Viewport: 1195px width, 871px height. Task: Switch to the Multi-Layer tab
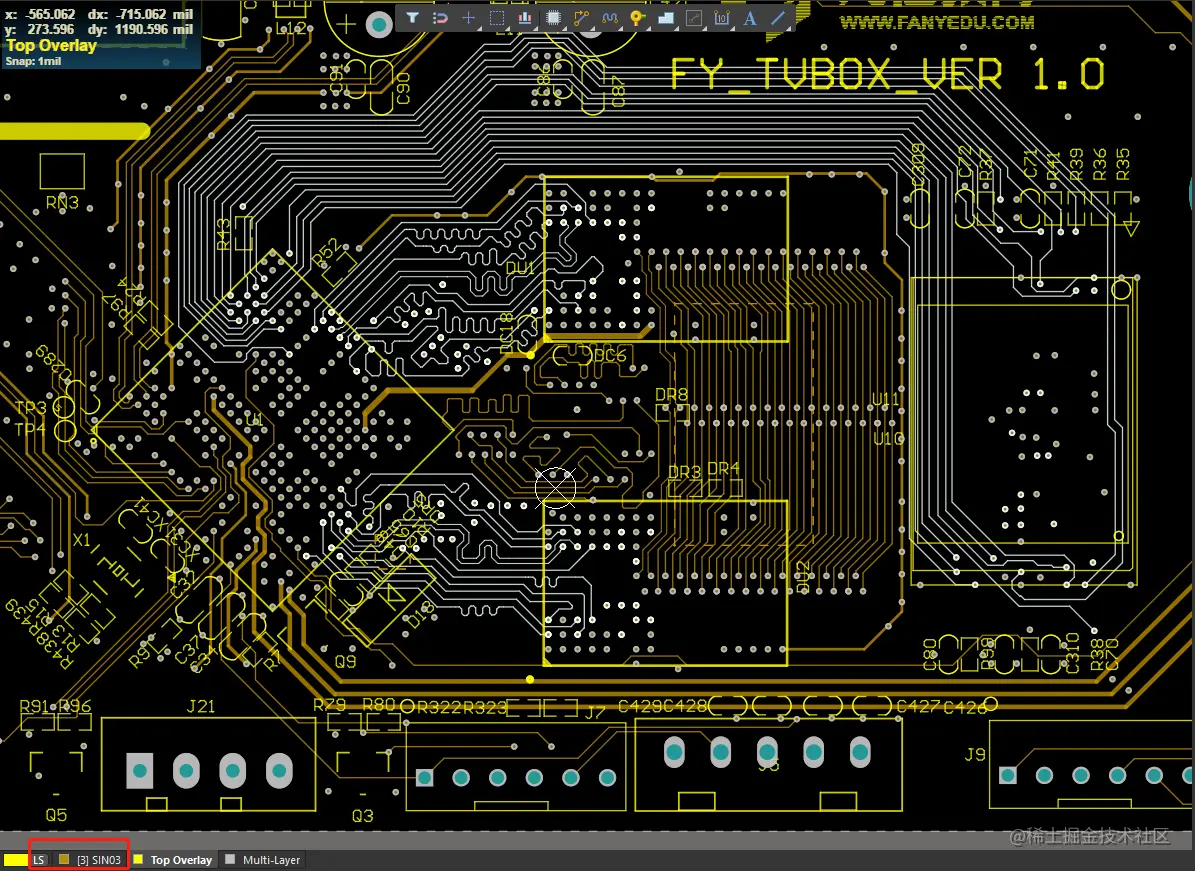268,859
